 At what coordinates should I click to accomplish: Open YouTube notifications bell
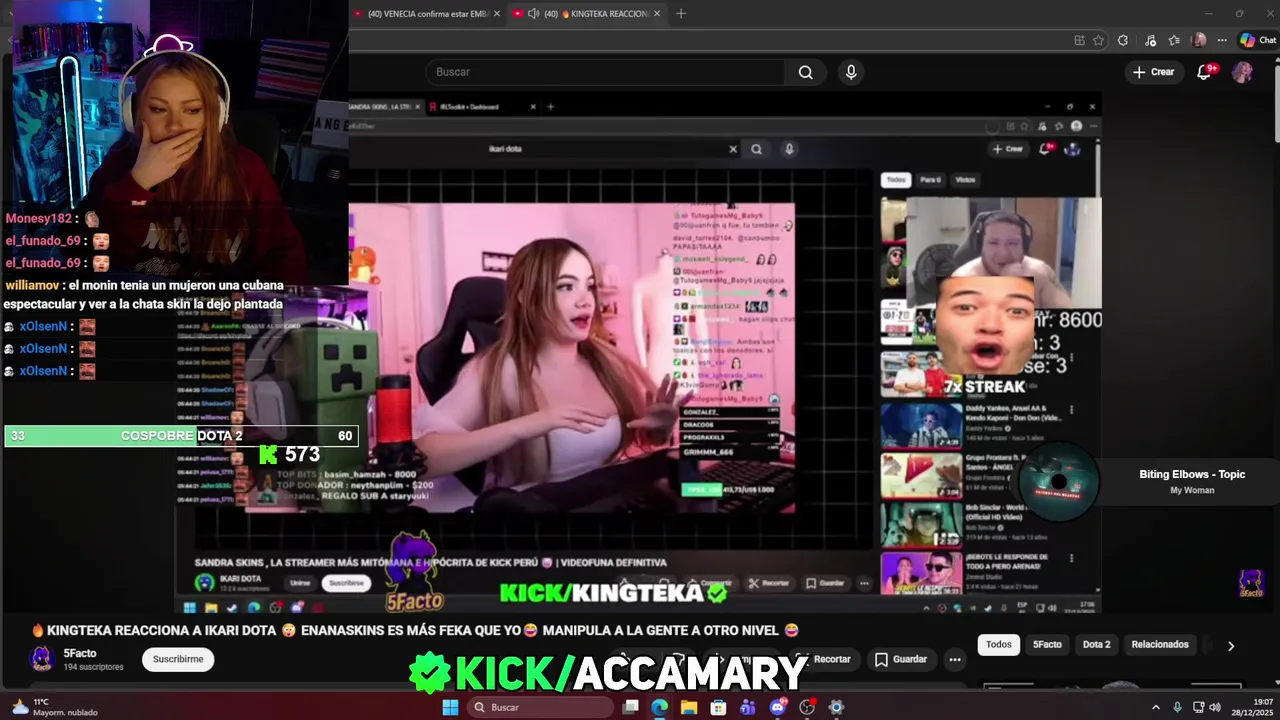coord(1205,72)
